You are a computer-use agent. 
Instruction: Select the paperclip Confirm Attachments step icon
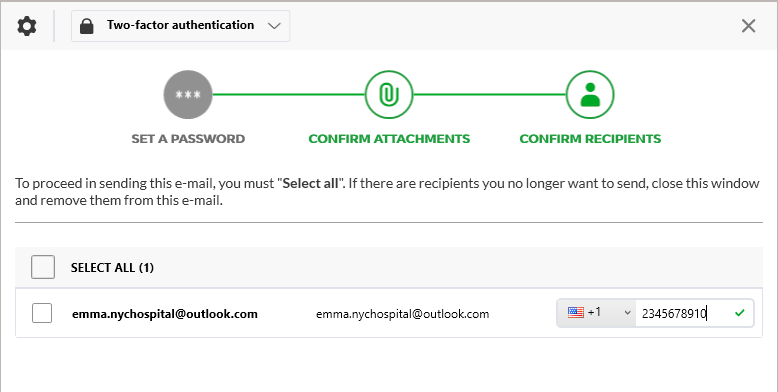(389, 94)
